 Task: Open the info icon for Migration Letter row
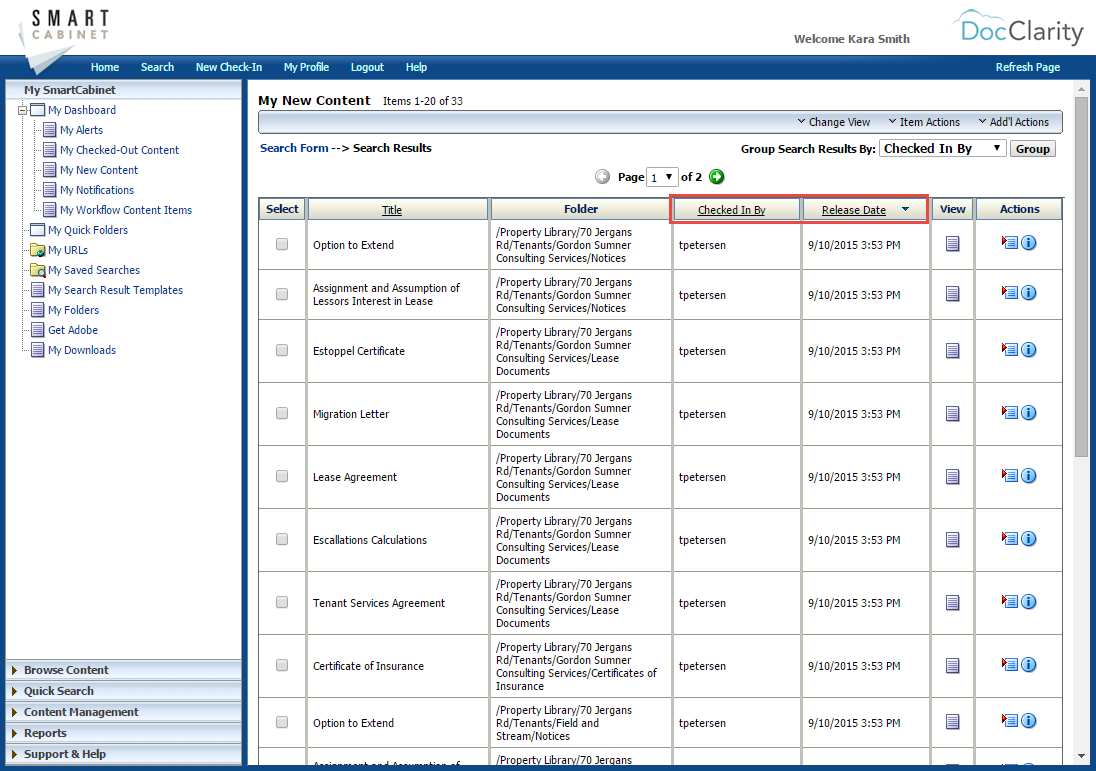pyautogui.click(x=1029, y=412)
